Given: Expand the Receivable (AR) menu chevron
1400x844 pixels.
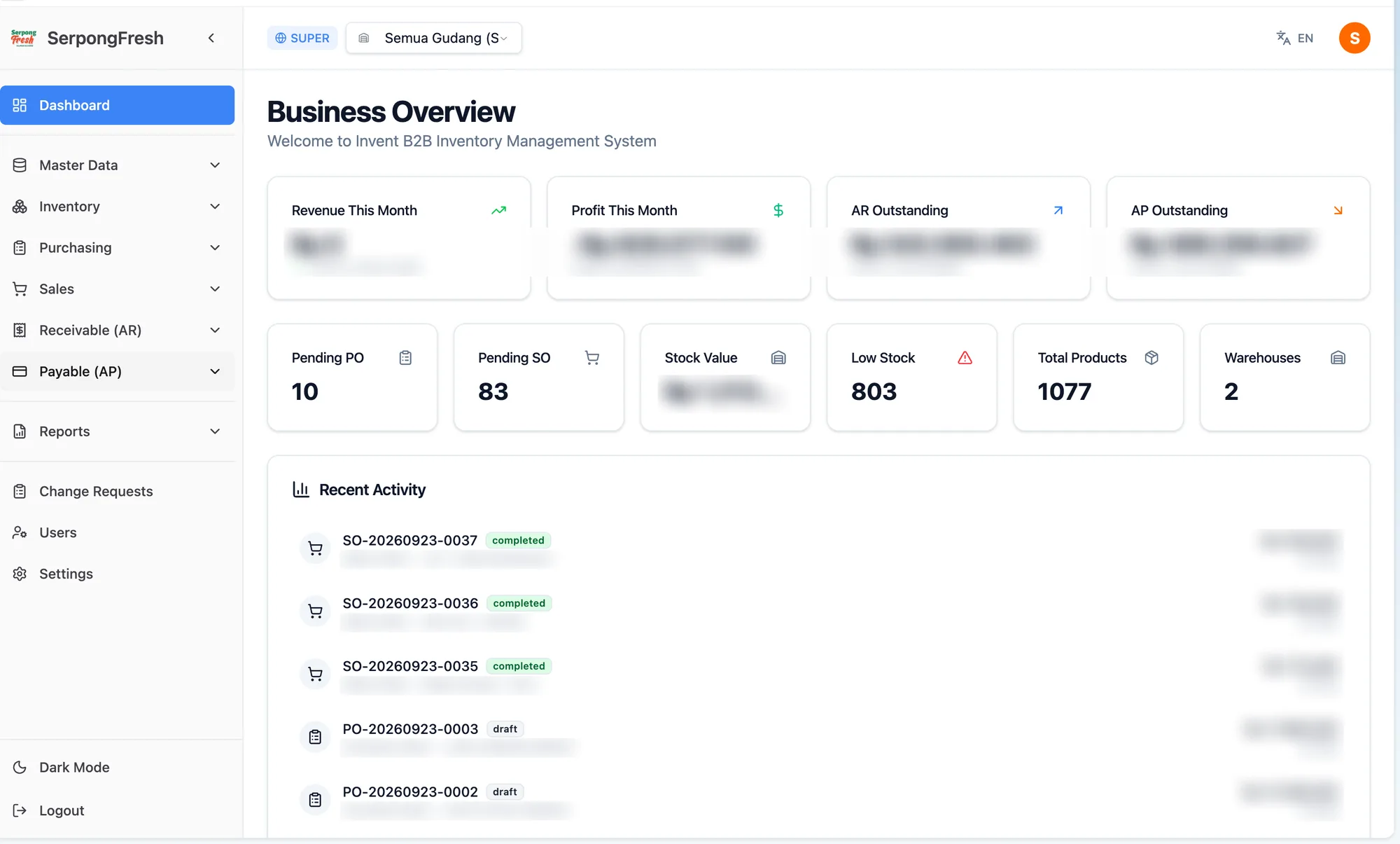Looking at the screenshot, I should click(x=215, y=331).
